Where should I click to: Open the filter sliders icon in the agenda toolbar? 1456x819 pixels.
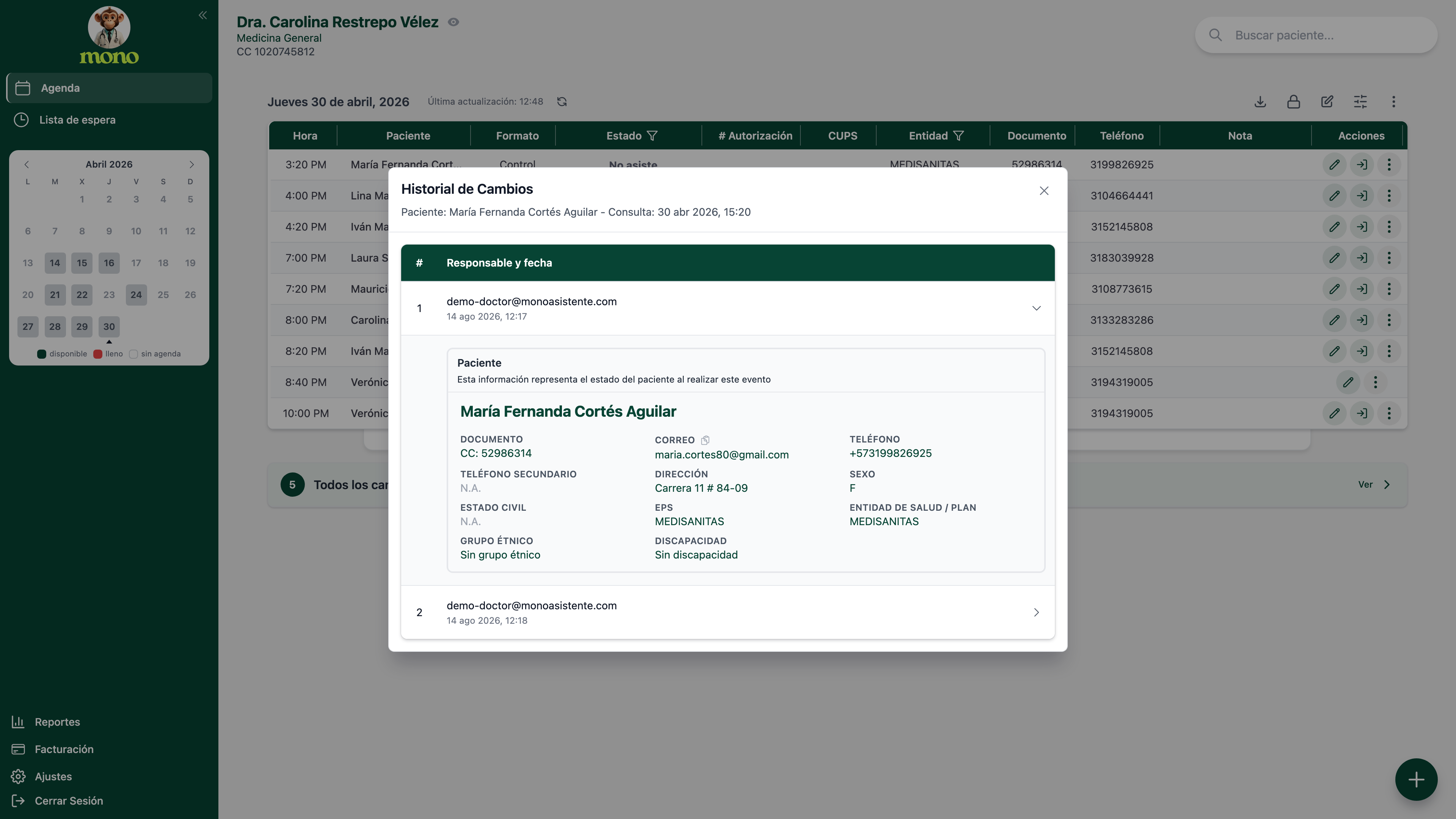(1360, 102)
